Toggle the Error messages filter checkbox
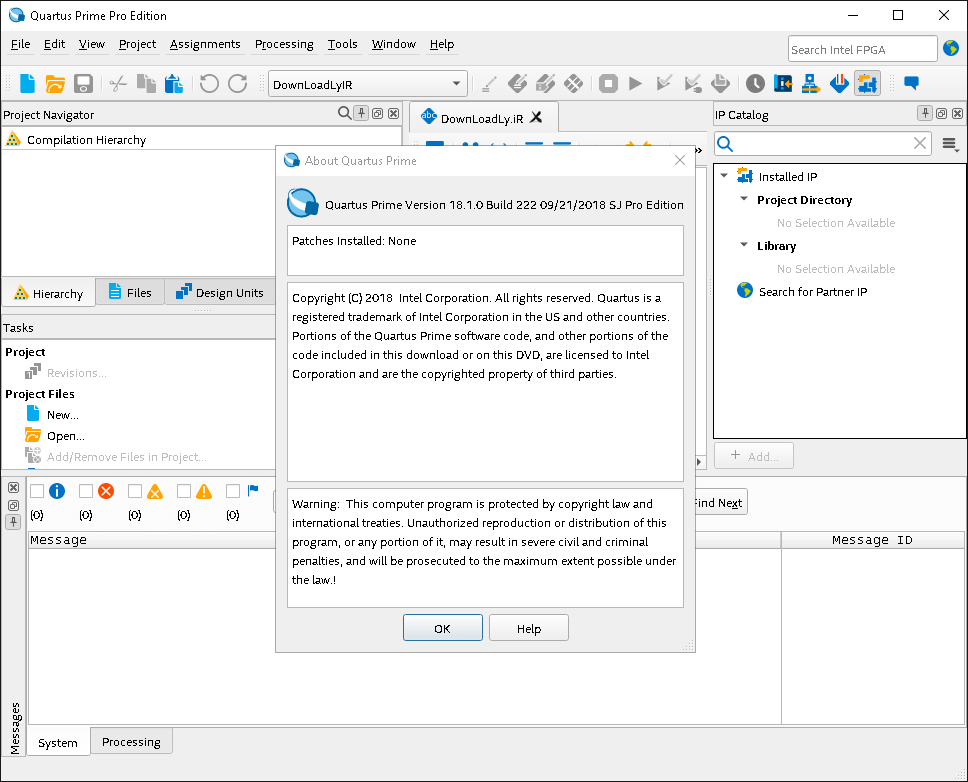The height and width of the screenshot is (782, 968). [86, 491]
